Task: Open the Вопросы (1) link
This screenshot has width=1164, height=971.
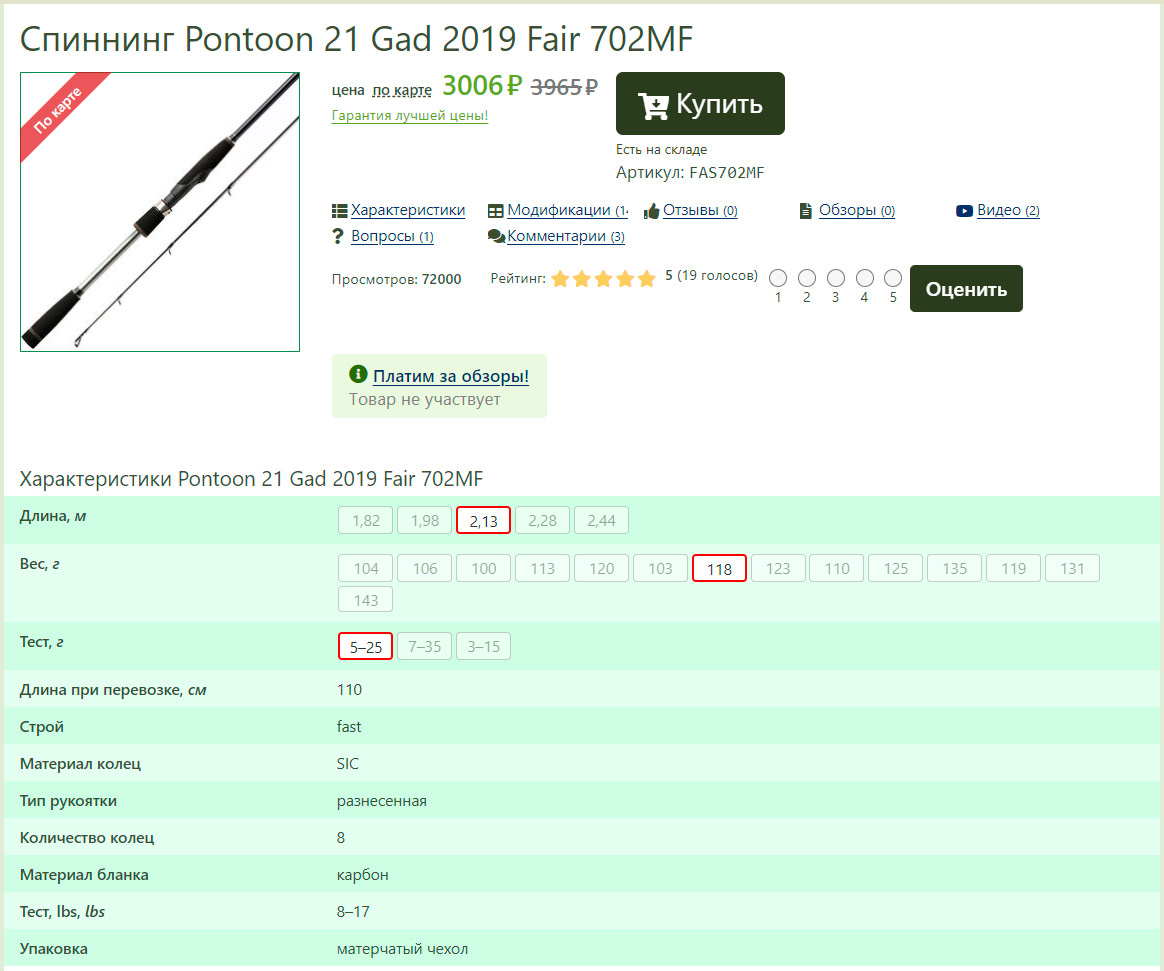Action: pos(392,236)
